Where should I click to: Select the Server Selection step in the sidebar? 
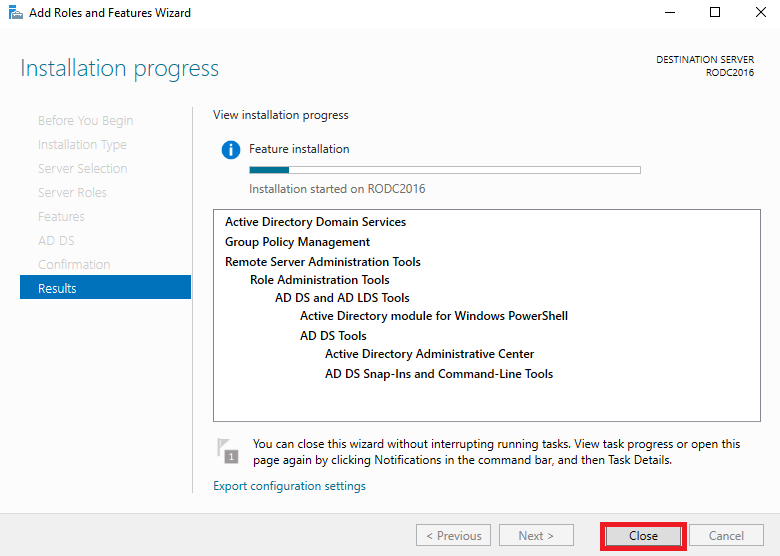click(x=83, y=169)
